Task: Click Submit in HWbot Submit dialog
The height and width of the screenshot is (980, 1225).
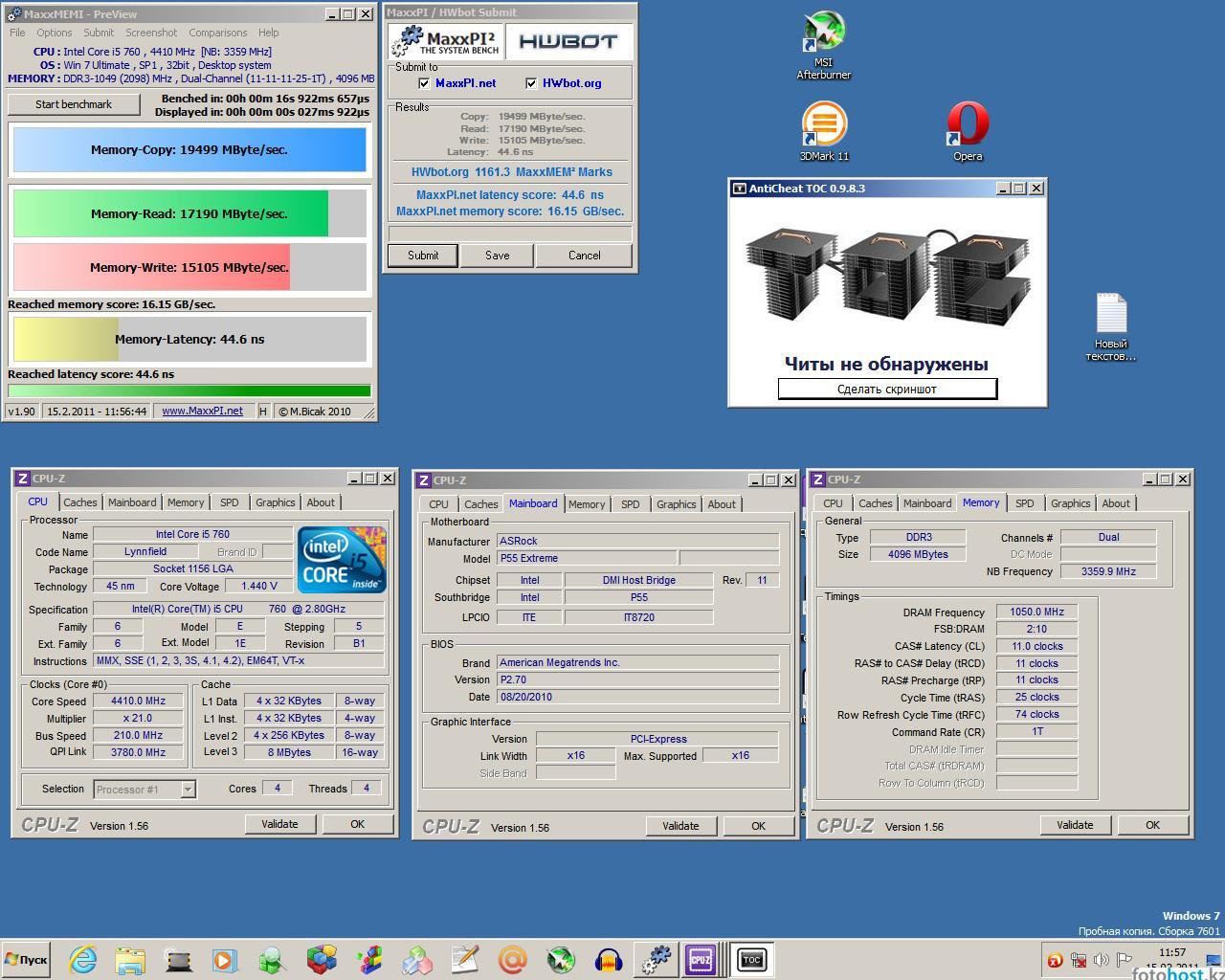Action: (422, 256)
